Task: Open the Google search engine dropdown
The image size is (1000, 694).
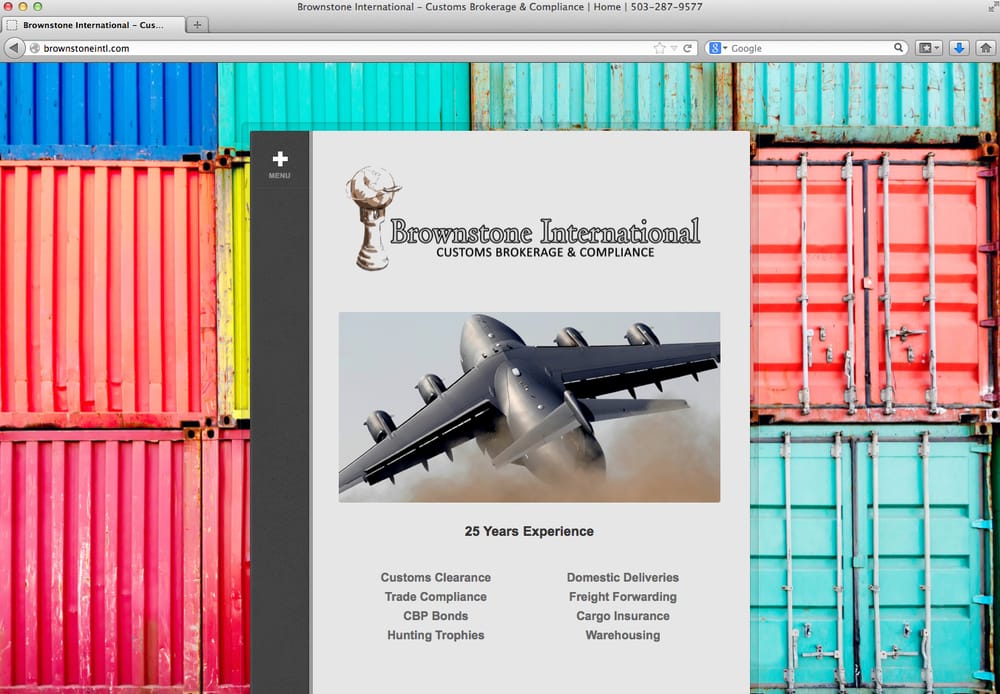Action: (x=718, y=48)
